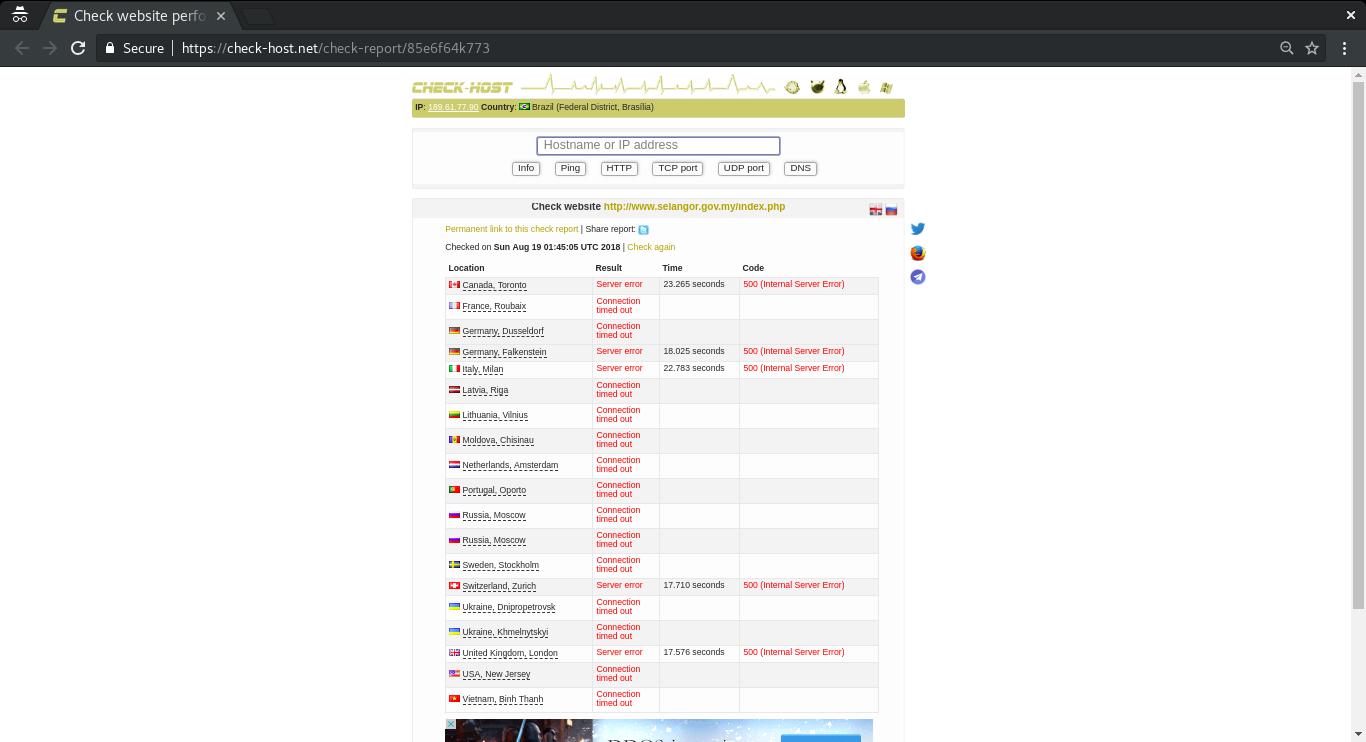Image resolution: width=1366 pixels, height=742 pixels.
Task: Close the Check website performance tab
Action: tap(221, 16)
